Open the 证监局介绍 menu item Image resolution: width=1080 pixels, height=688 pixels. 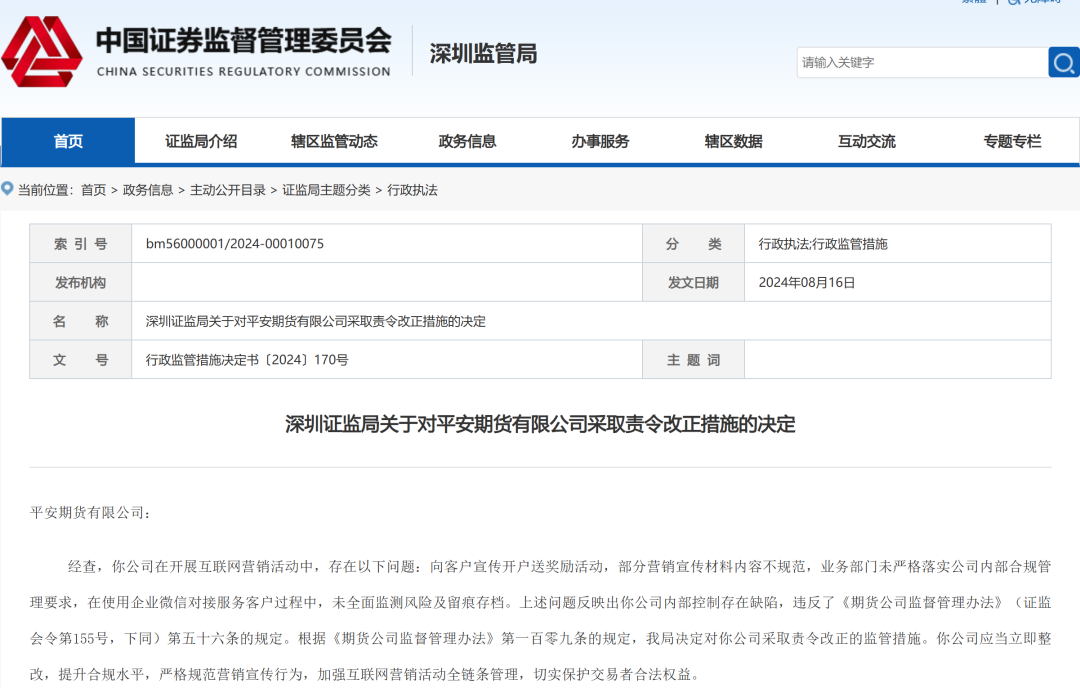(201, 141)
